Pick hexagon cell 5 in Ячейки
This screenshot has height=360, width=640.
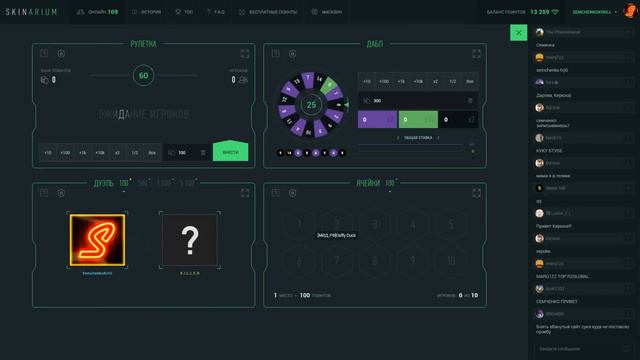(451, 224)
